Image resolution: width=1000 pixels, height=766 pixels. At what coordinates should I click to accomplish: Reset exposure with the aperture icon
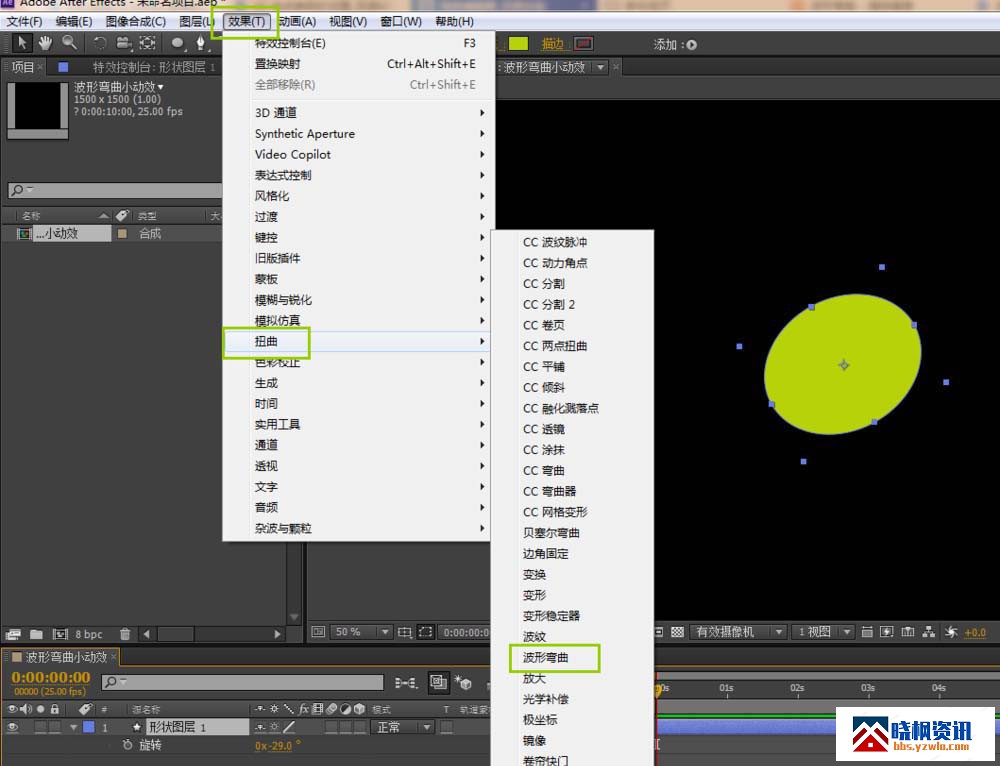tap(952, 632)
